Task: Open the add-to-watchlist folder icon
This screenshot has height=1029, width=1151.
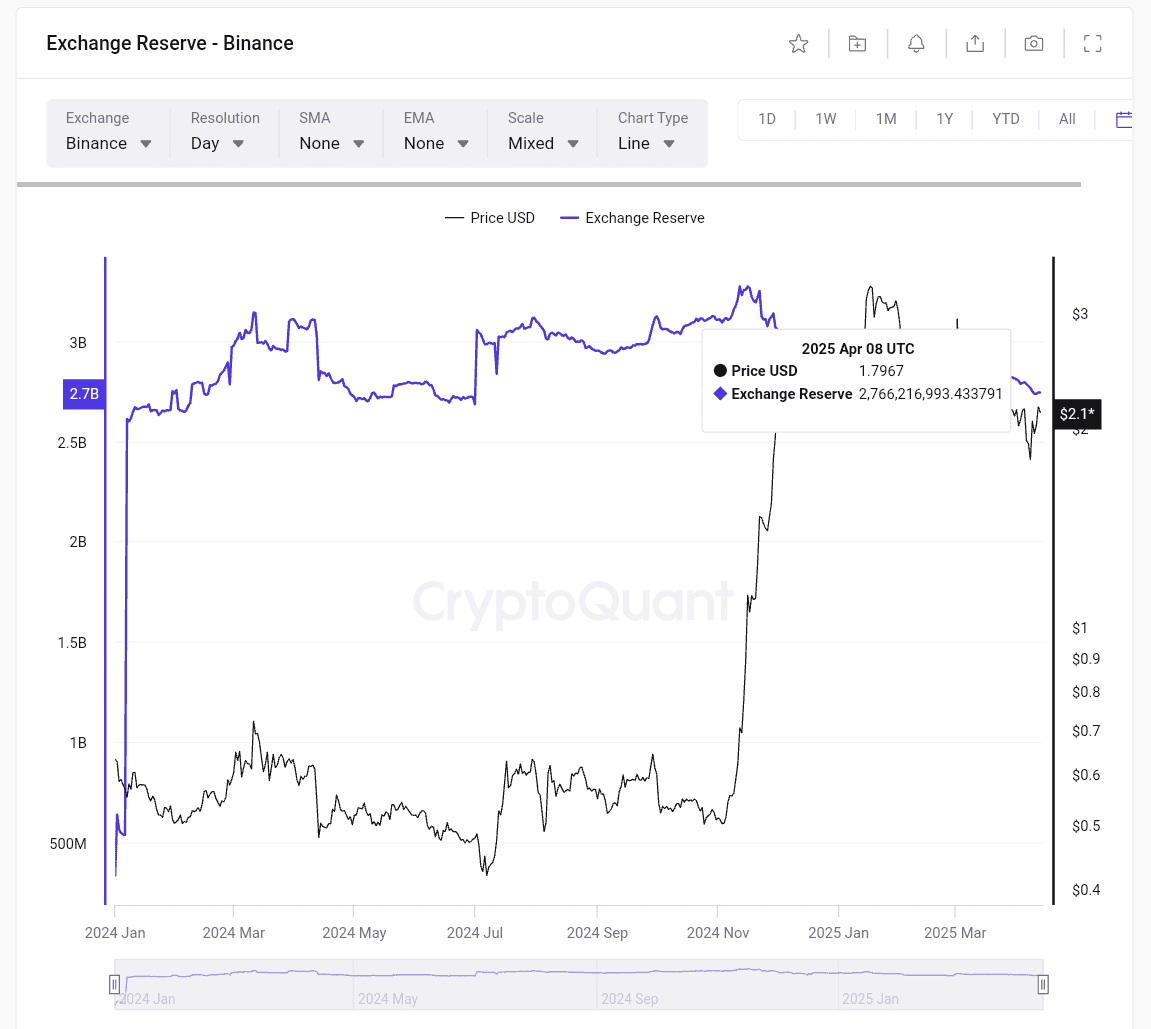Action: pos(857,43)
